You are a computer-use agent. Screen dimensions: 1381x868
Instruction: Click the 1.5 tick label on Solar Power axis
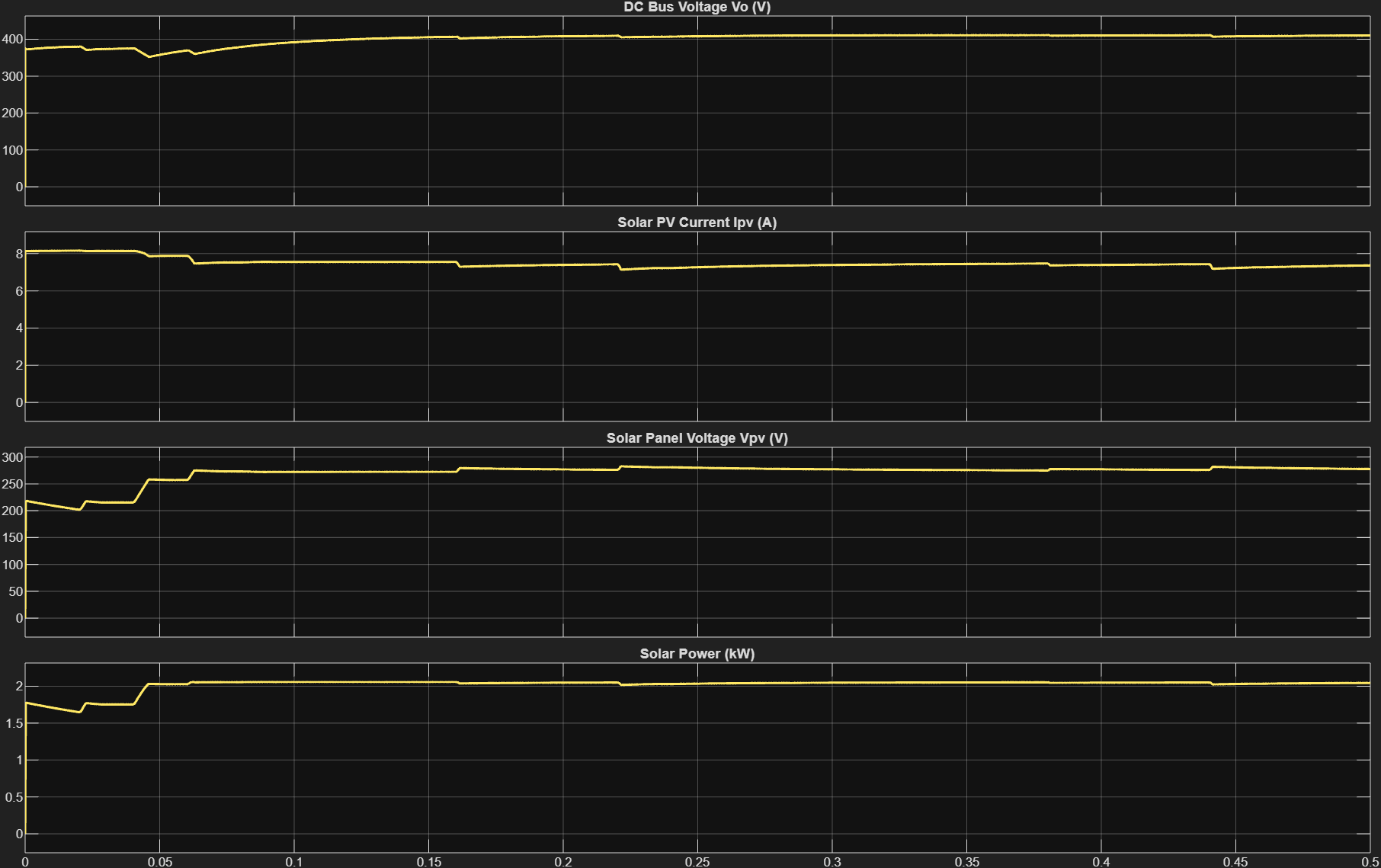coord(14,723)
